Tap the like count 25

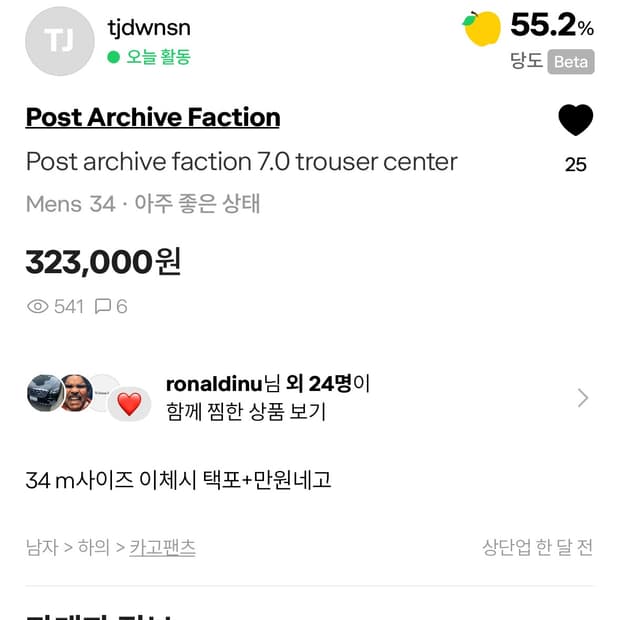(x=575, y=165)
